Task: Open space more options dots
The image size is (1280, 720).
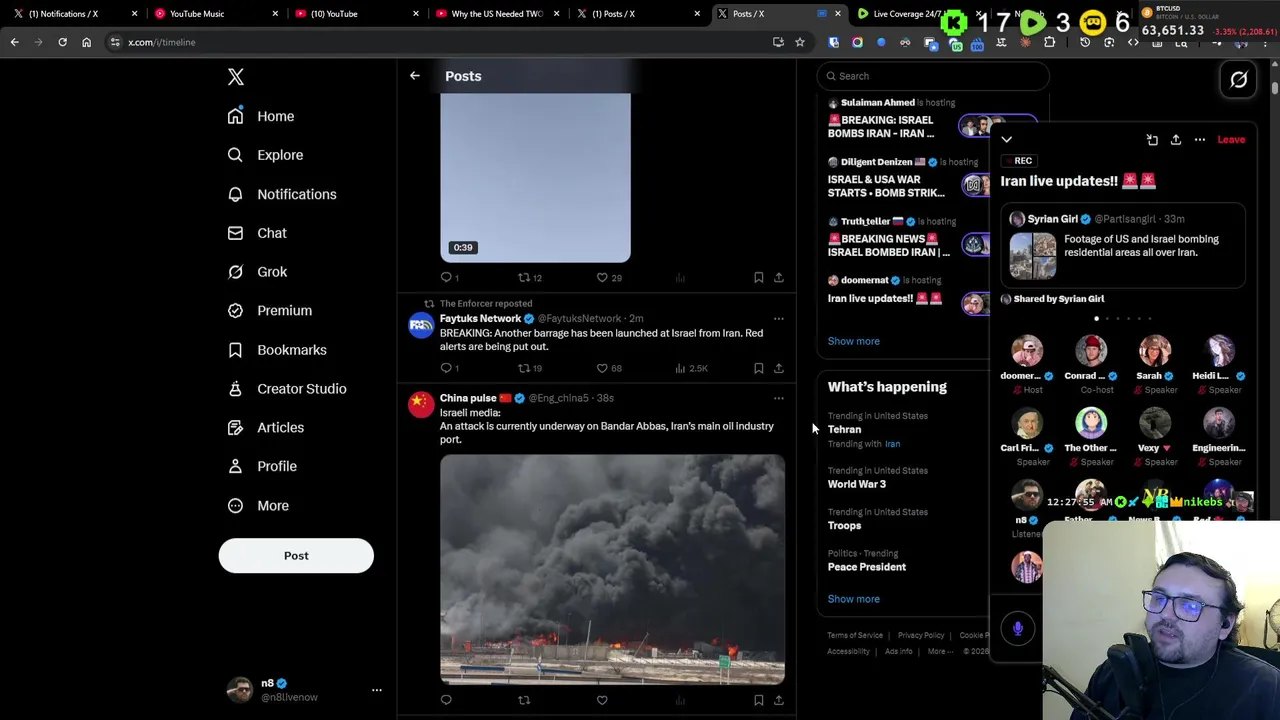Action: (x=1200, y=140)
